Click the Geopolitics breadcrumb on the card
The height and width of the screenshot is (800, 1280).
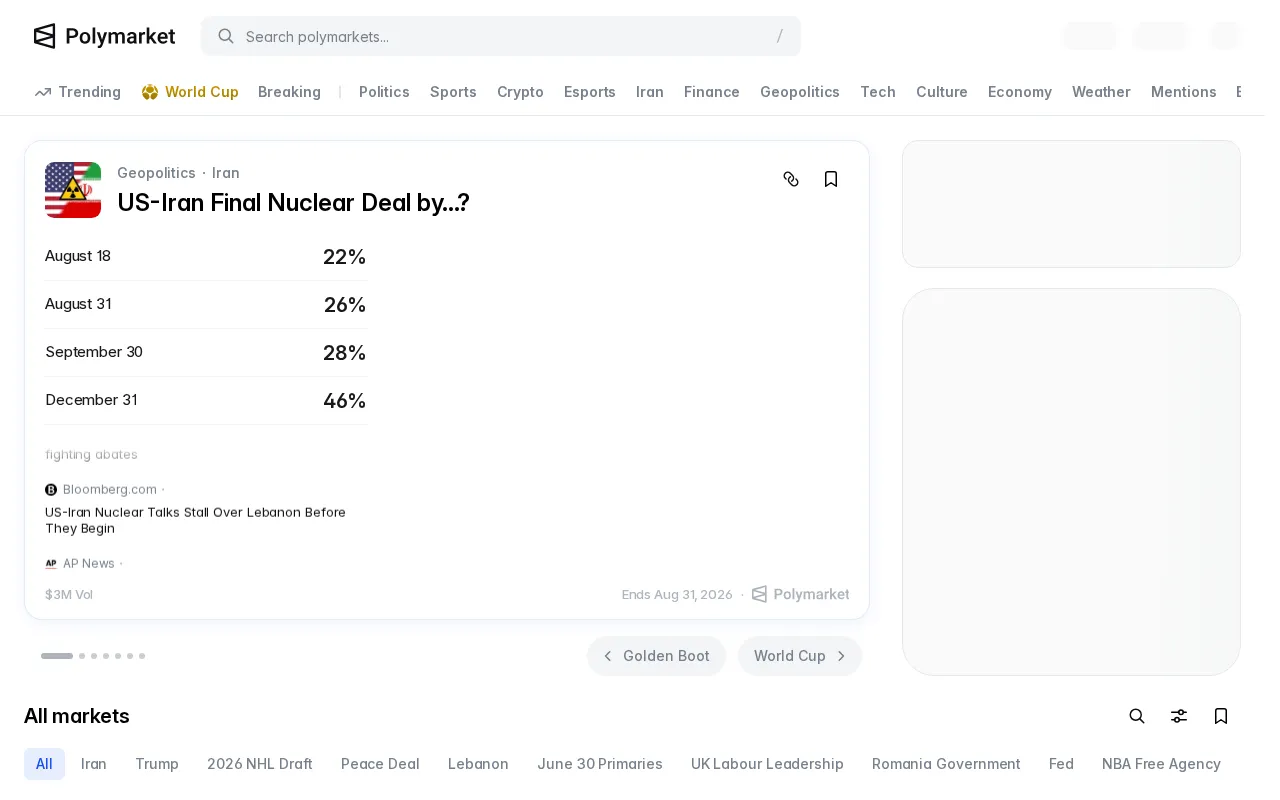coord(156,173)
